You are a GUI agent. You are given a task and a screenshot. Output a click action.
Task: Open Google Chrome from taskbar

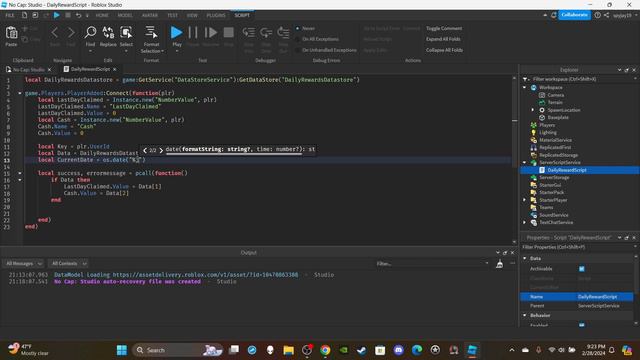pyautogui.click(x=325, y=350)
